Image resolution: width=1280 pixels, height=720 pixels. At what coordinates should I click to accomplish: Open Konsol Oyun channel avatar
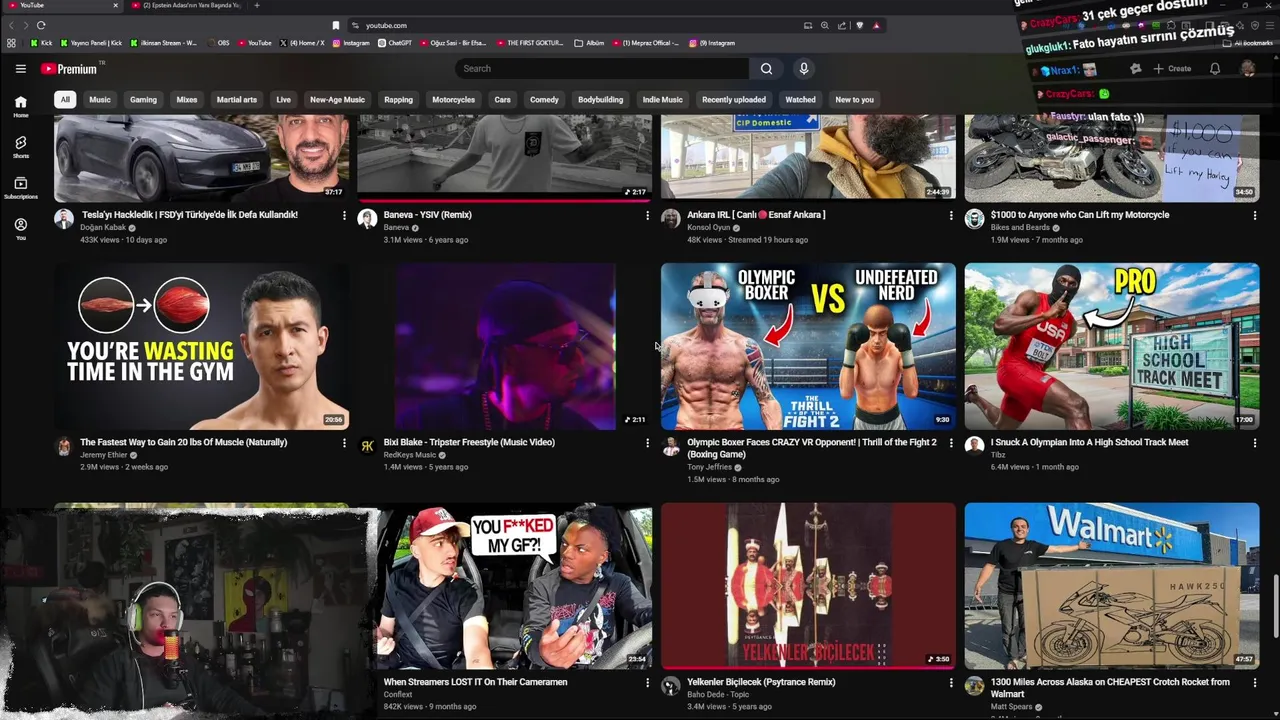[x=671, y=219]
